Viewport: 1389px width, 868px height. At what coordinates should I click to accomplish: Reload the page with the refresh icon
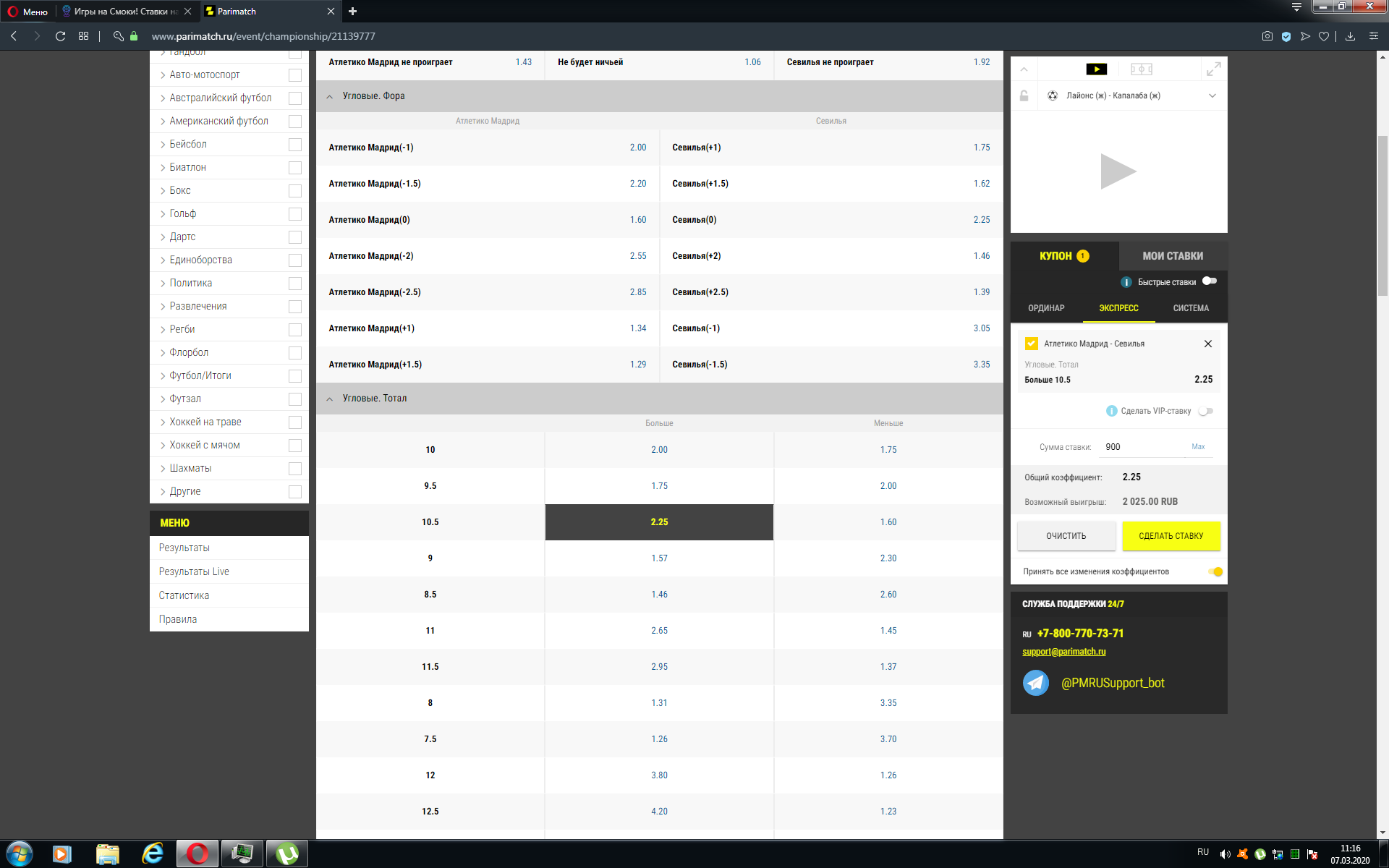coord(61,36)
